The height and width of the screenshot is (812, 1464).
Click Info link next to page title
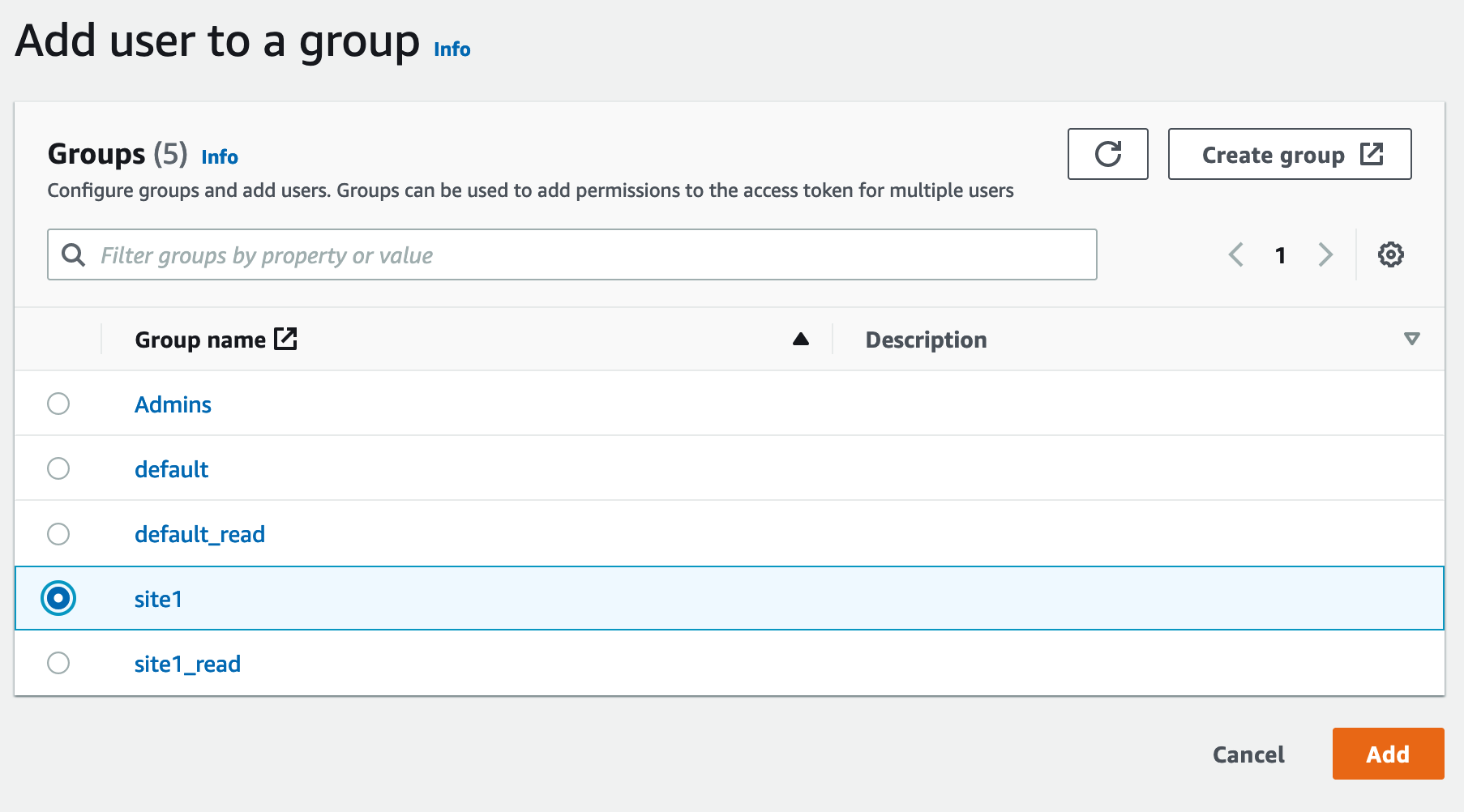point(452,49)
